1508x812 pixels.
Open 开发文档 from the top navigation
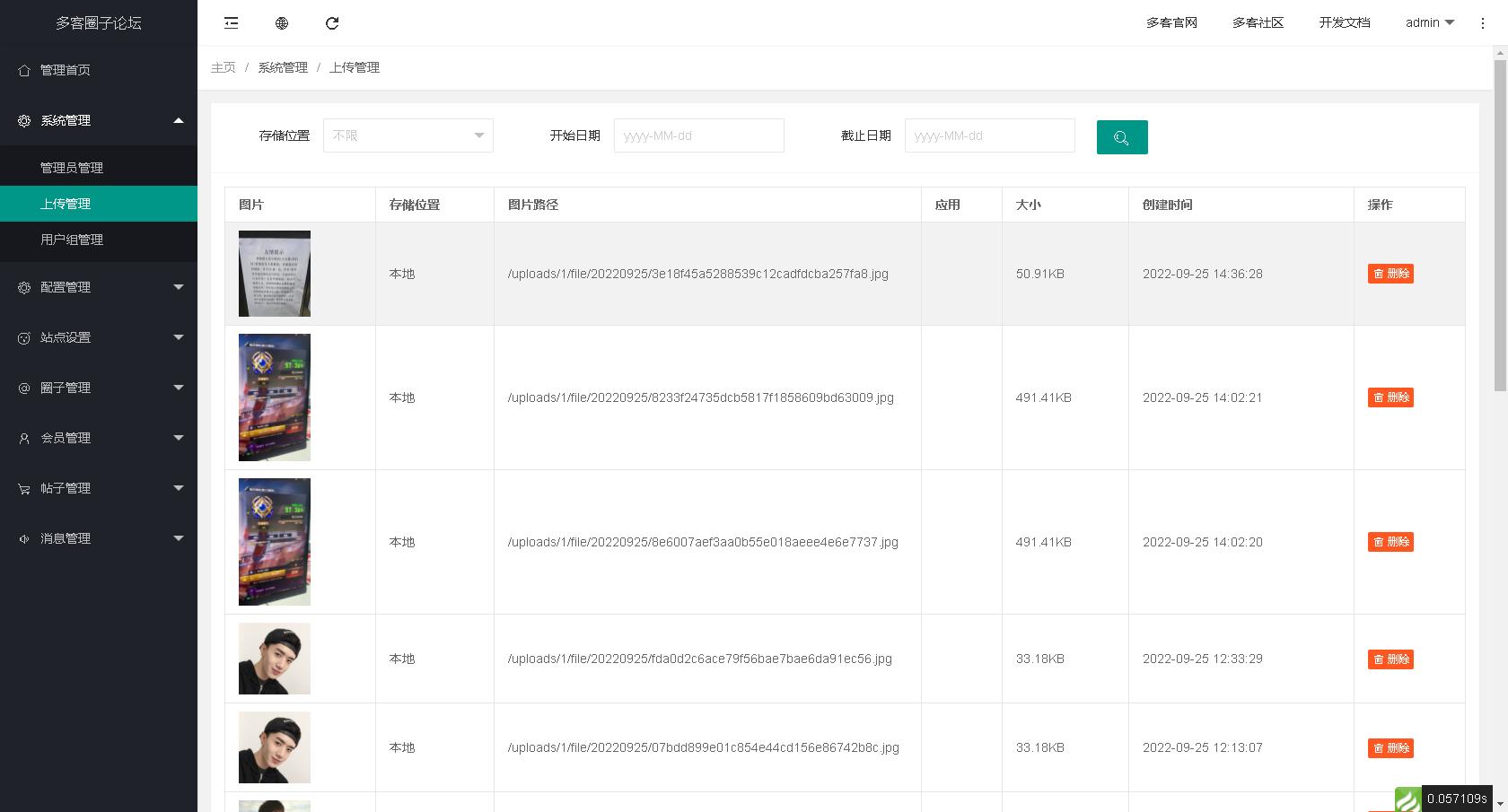click(x=1344, y=22)
